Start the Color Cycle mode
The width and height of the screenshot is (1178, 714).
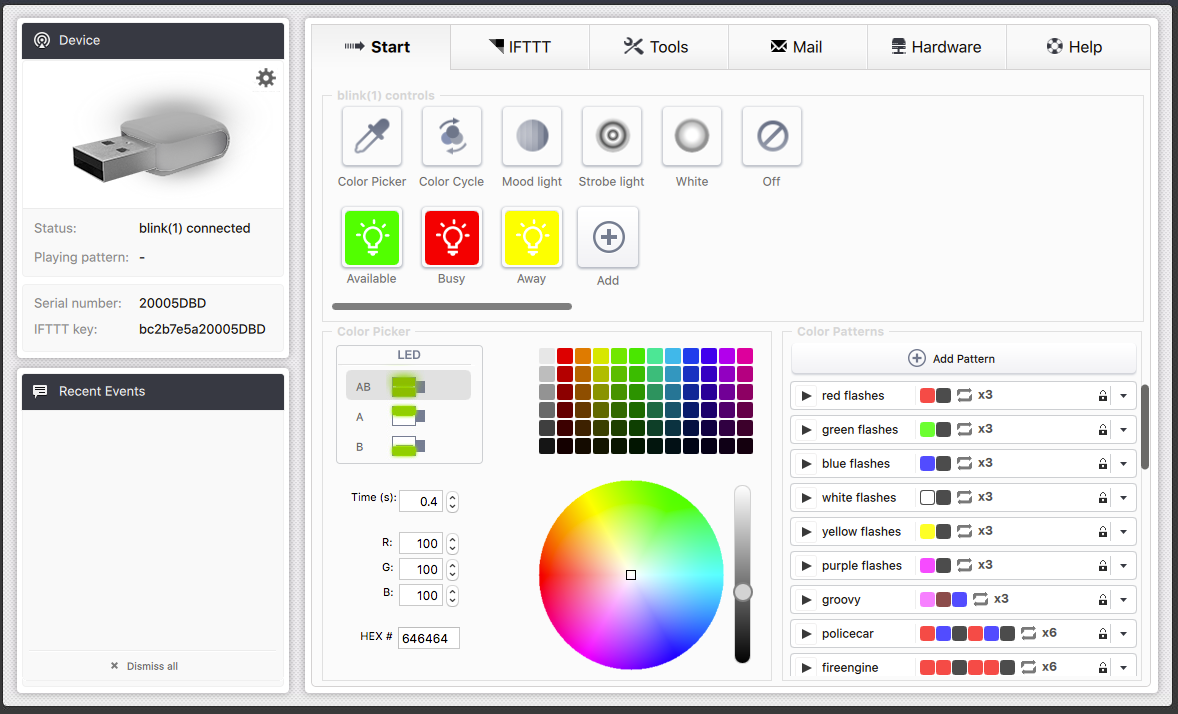click(x=452, y=136)
